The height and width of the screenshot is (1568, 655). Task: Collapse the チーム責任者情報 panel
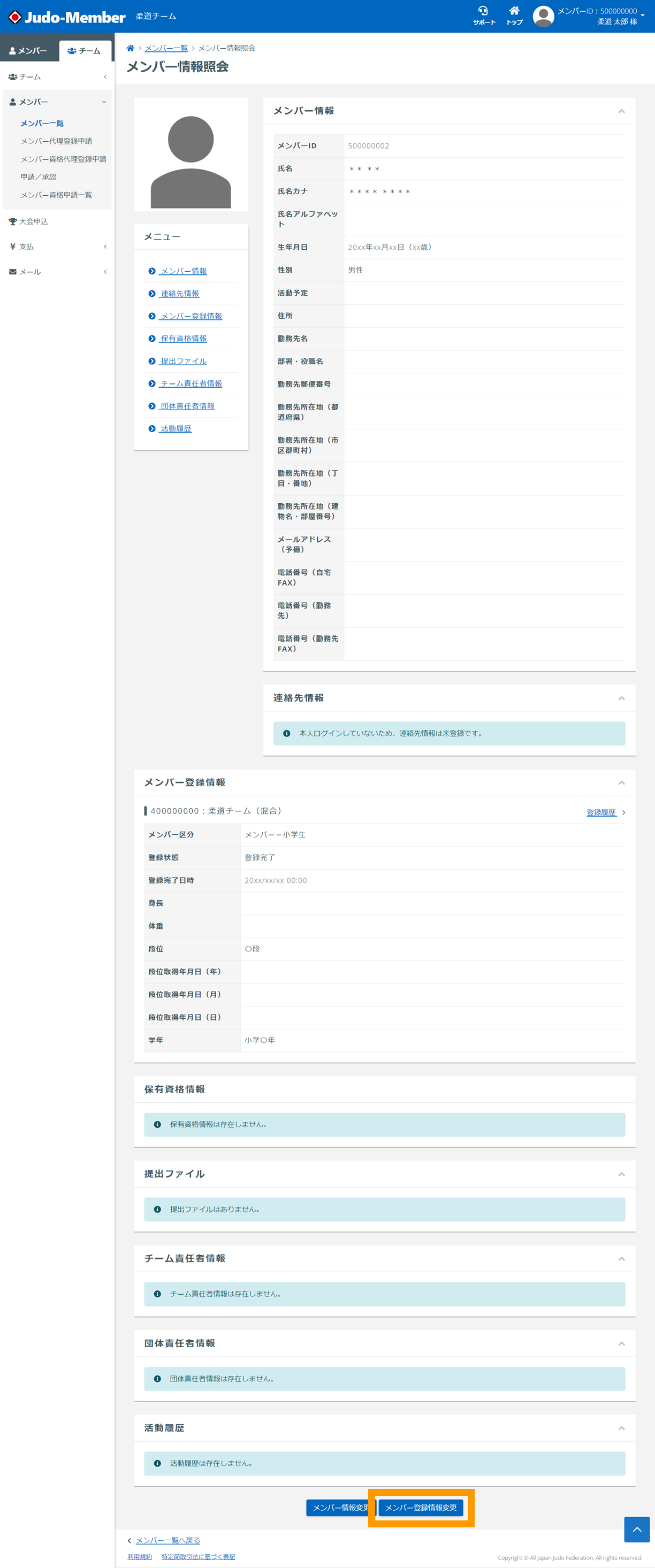pos(621,1259)
